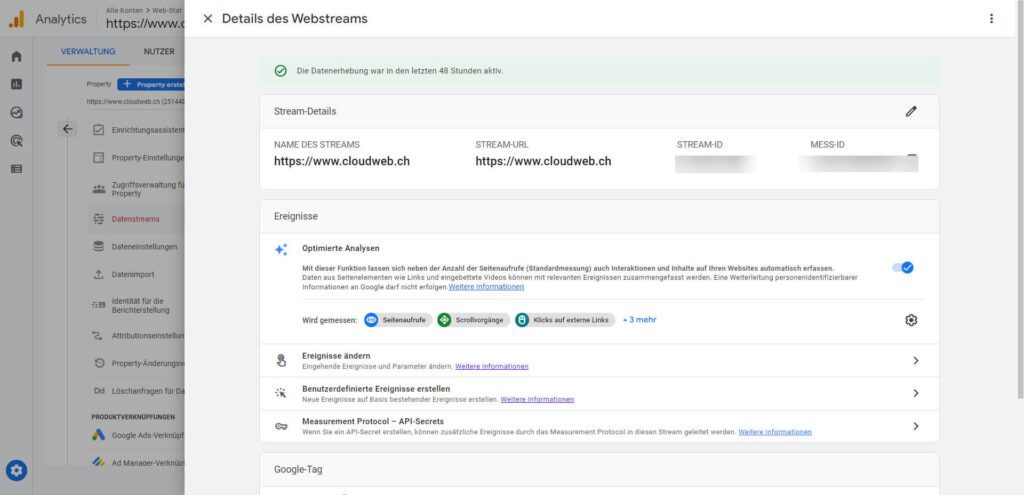Viewport: 1024px width, 495px height.
Task: Click the Google-Tag section header
Action: point(600,470)
